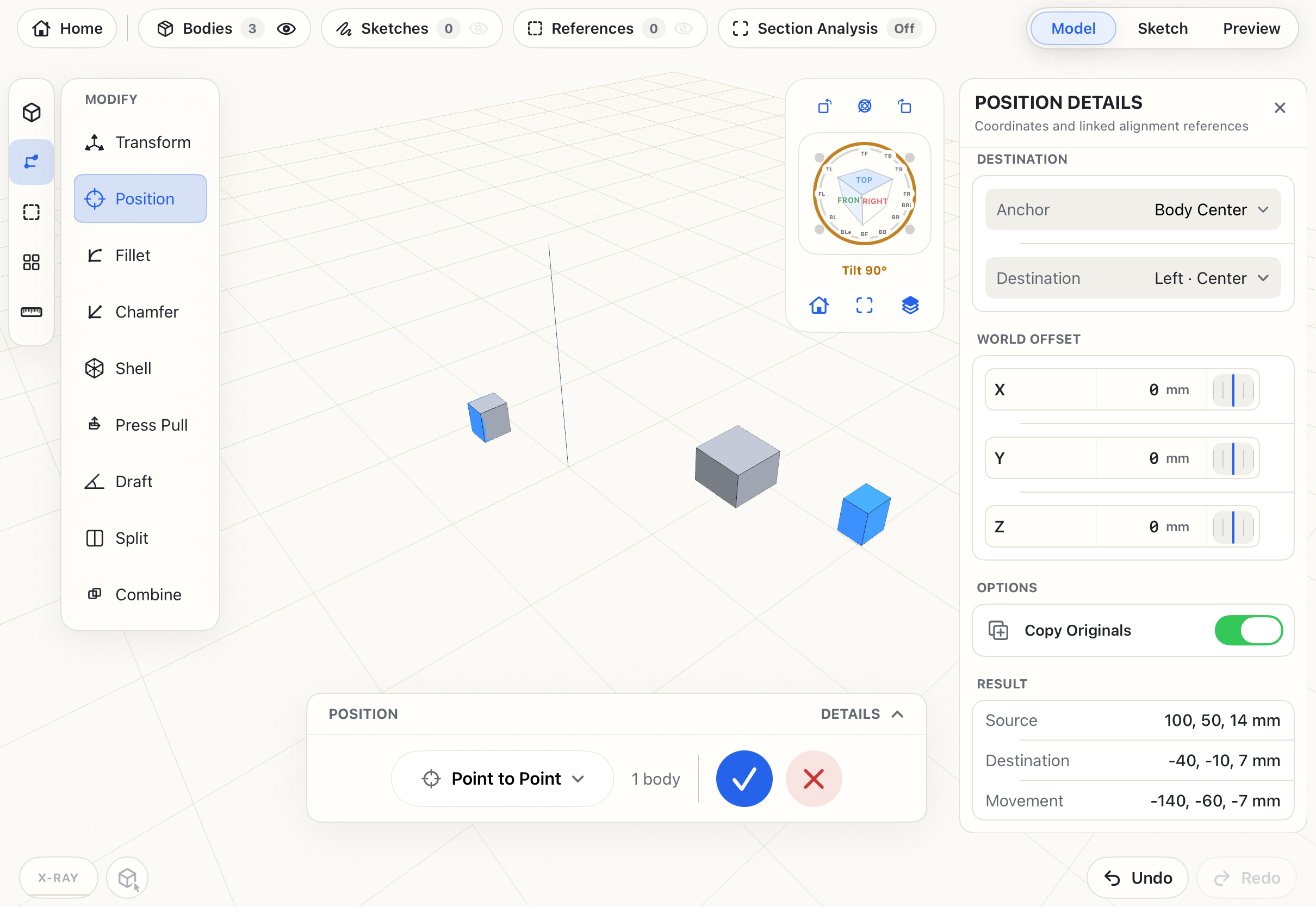Open the solid body tools in left sidebar

(31, 112)
